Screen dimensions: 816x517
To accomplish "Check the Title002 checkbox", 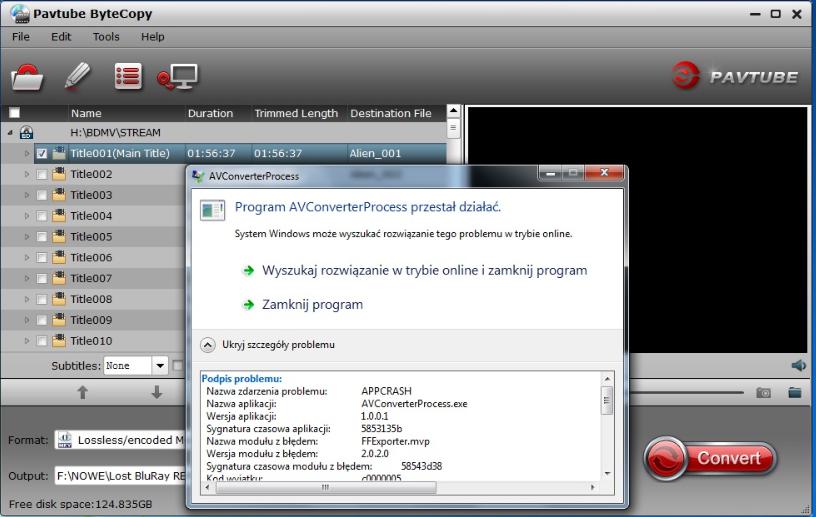I will (x=42, y=174).
